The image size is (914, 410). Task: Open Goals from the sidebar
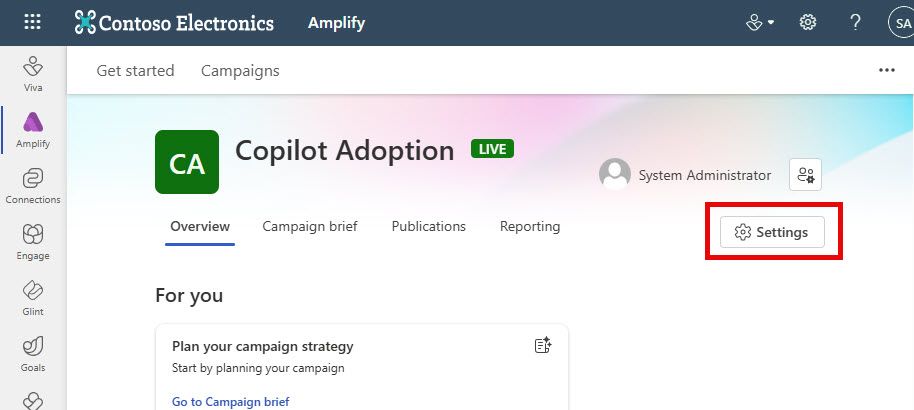pos(33,354)
